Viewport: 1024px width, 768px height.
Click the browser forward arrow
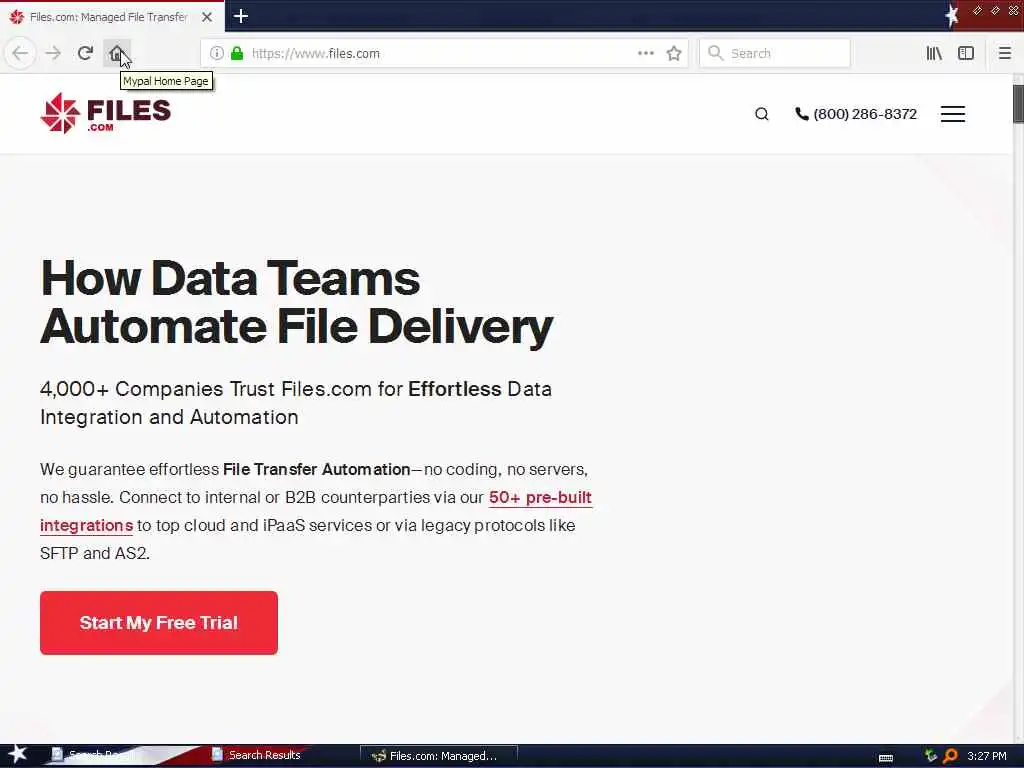click(x=53, y=53)
